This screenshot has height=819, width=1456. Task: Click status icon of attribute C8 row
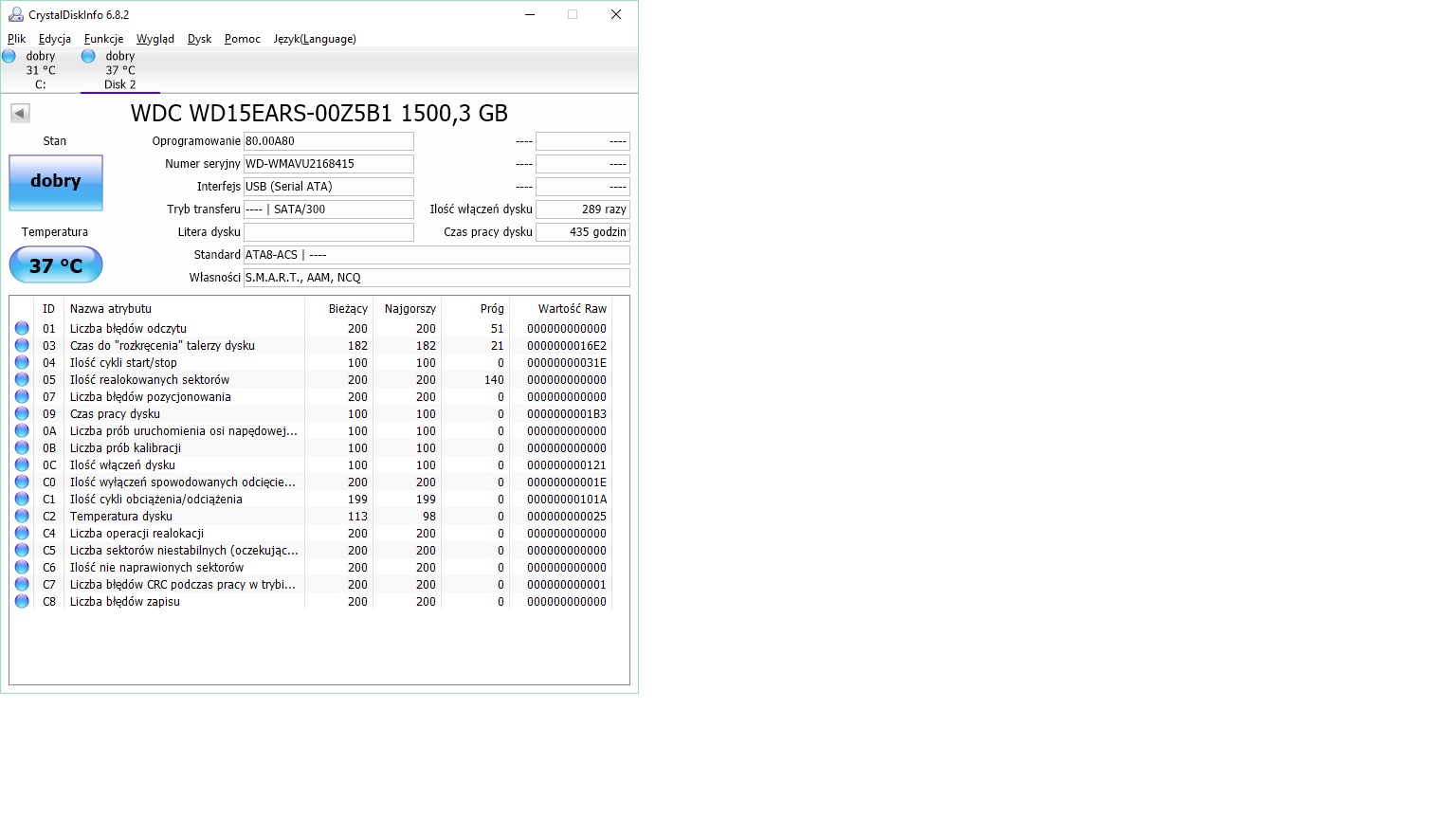pos(22,601)
